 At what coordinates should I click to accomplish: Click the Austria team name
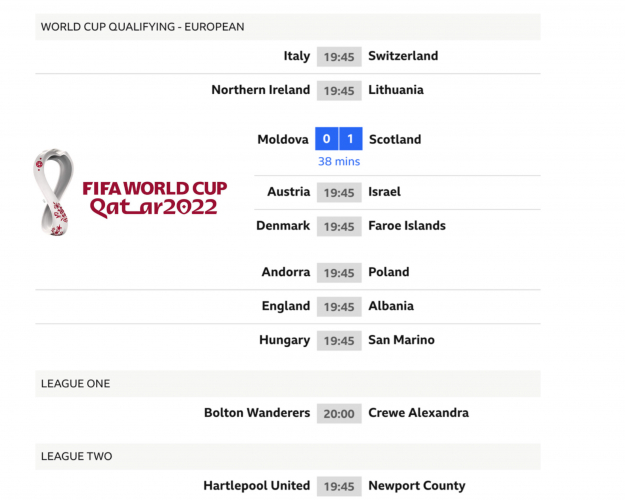click(x=288, y=192)
